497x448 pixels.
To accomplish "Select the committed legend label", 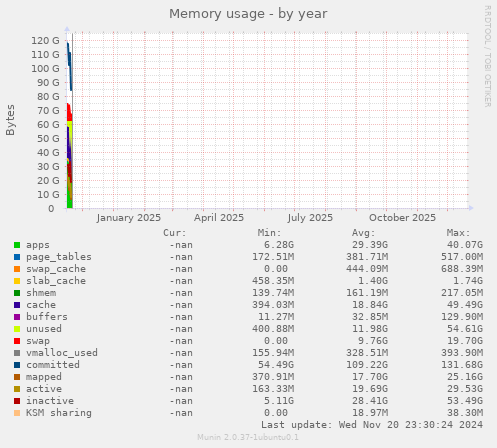I will [53, 365].
